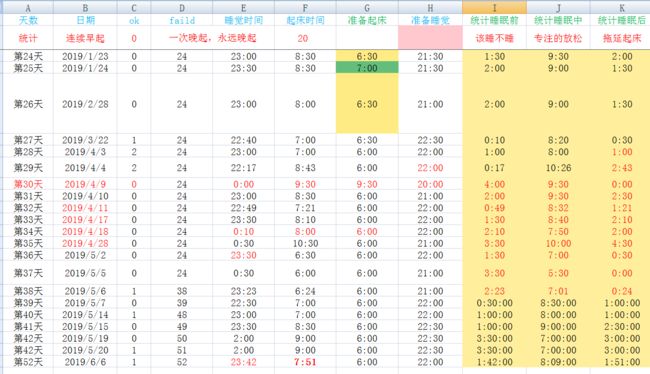The height and width of the screenshot is (374, 650).
Task: Select the red 第30天 cell
Action: click(x=28, y=184)
